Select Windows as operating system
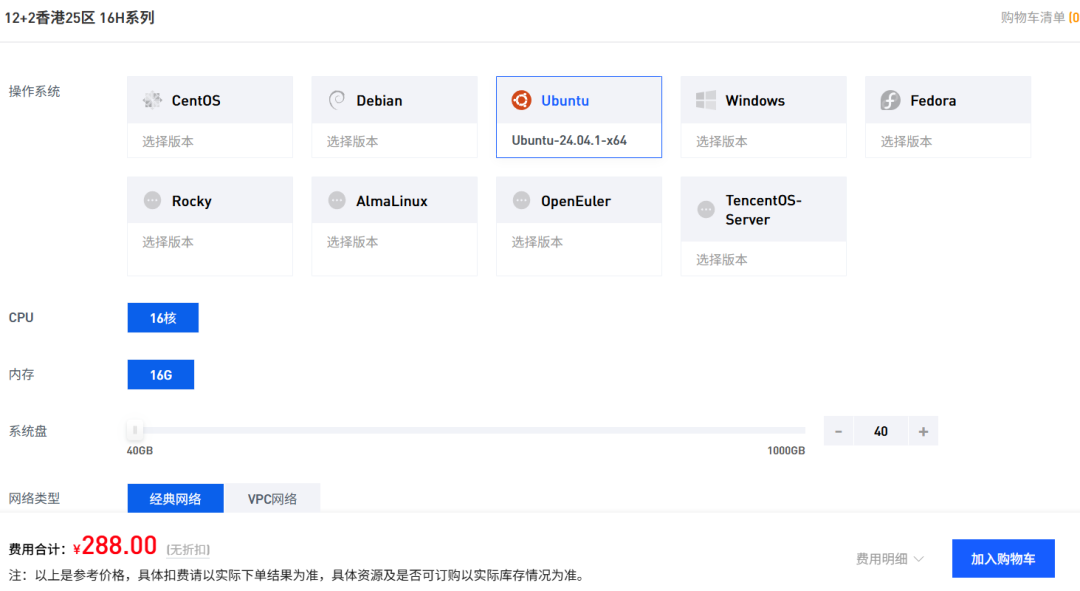Screen dimensions: 1080x591 pyautogui.click(x=764, y=100)
